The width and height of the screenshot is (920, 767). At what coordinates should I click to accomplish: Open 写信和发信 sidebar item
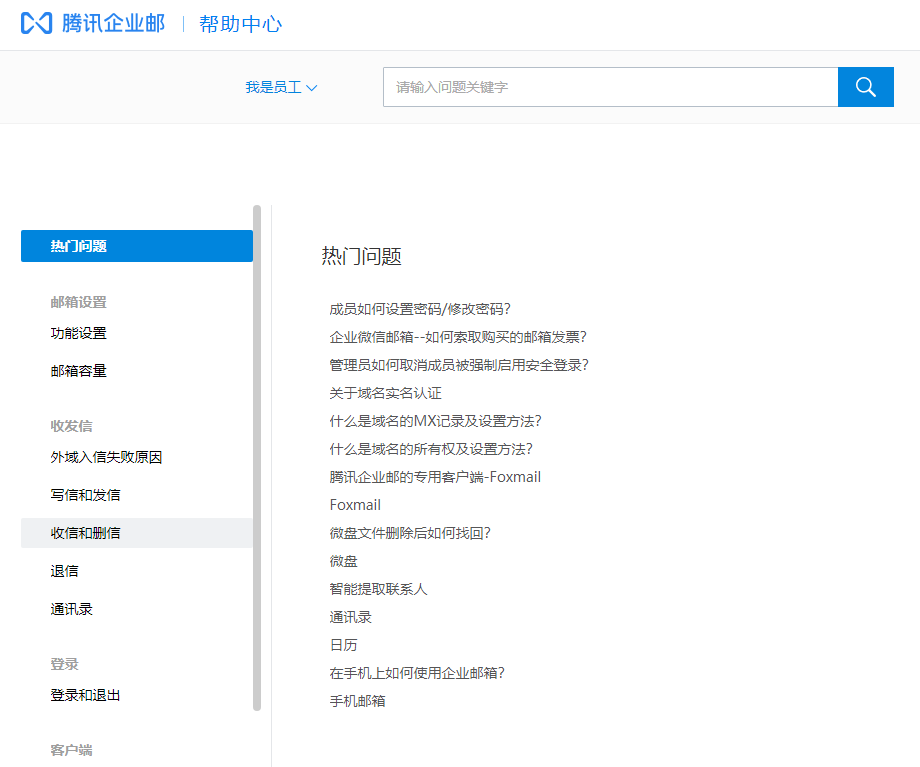point(86,495)
